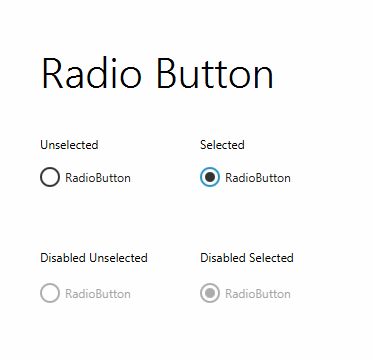
Task: Click the 'Selected' section heading
Action: (x=222, y=145)
